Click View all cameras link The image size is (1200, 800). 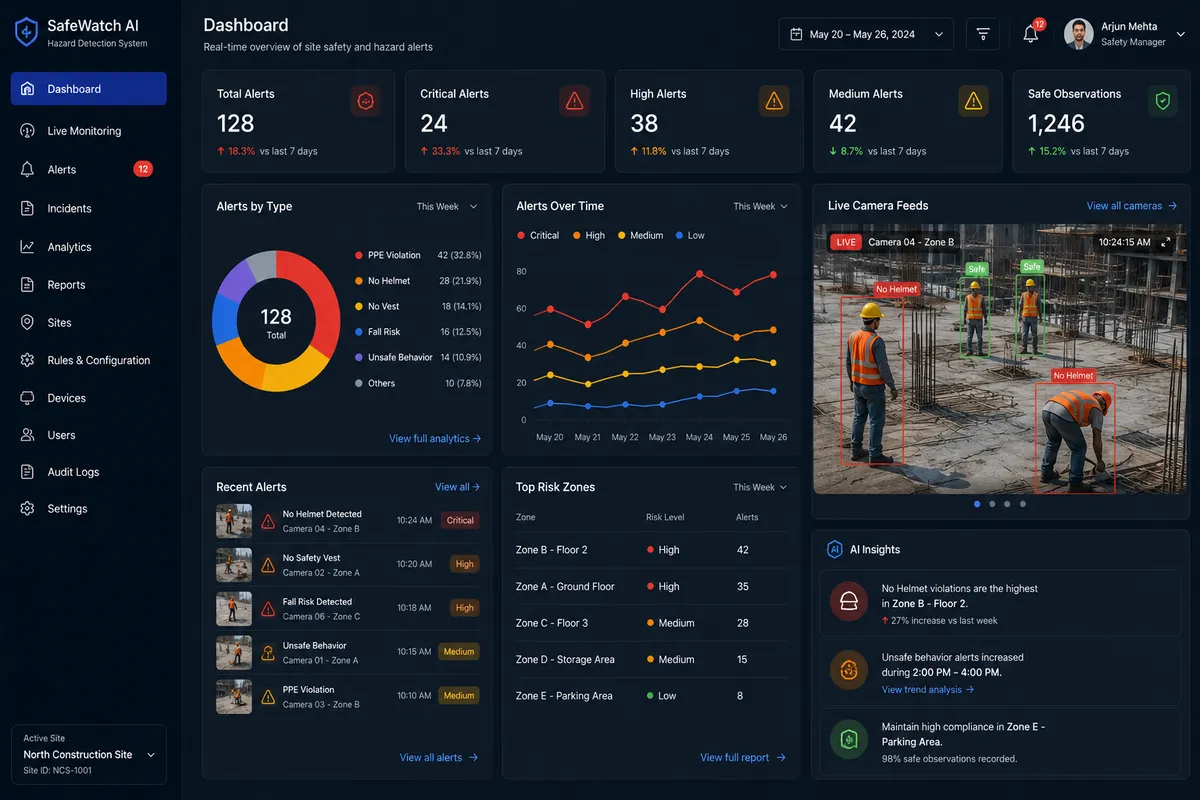pyautogui.click(x=1131, y=206)
